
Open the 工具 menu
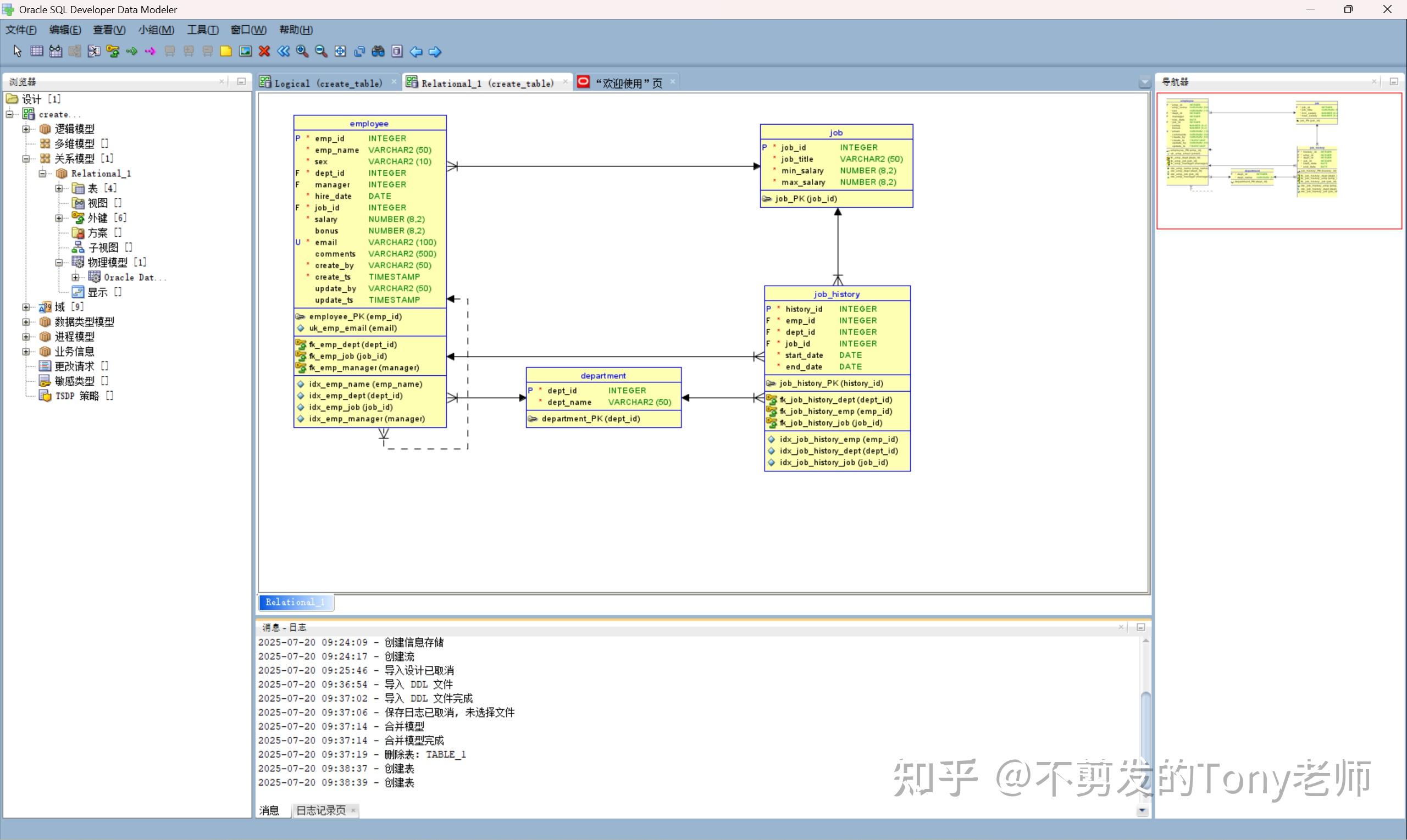[x=202, y=30]
